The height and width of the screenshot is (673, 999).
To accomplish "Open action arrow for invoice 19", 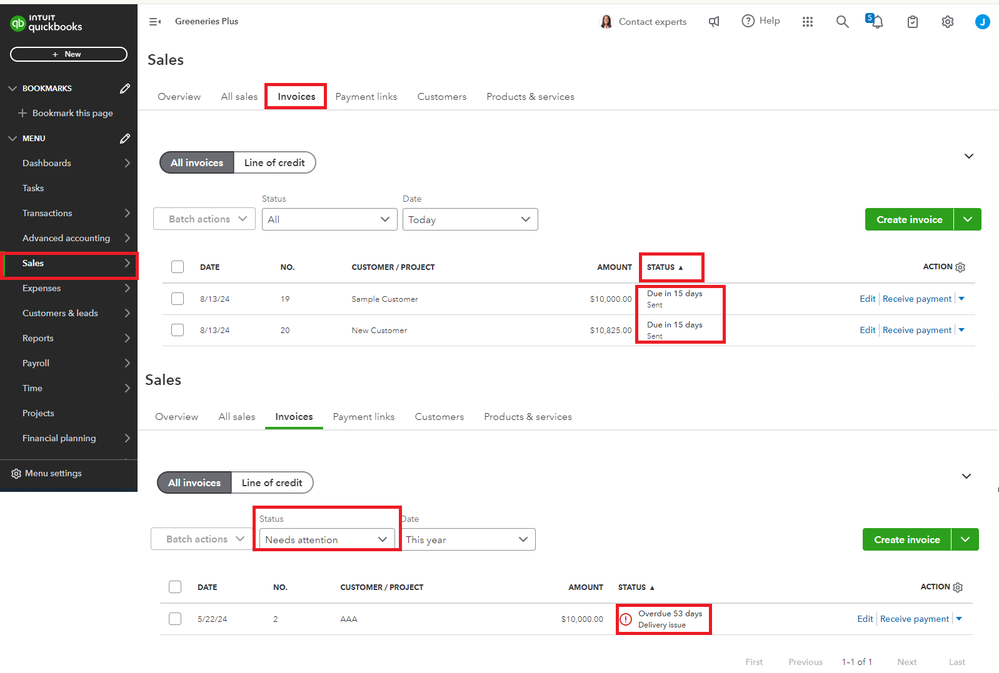I will (961, 298).
